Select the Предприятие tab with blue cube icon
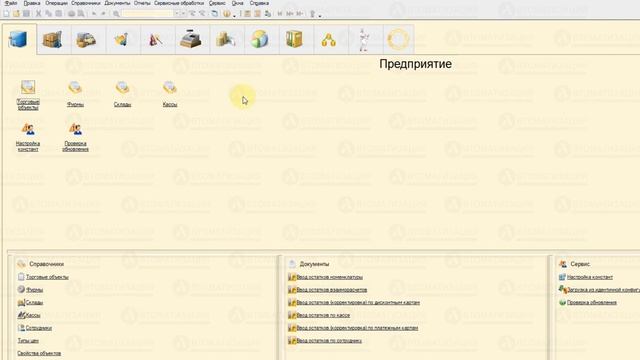The image size is (640, 360). tap(19, 39)
